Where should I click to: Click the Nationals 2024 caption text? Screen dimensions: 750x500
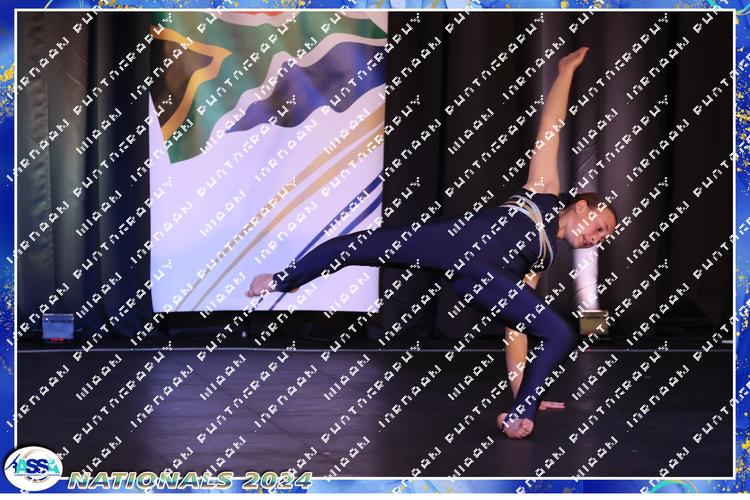tap(190, 480)
